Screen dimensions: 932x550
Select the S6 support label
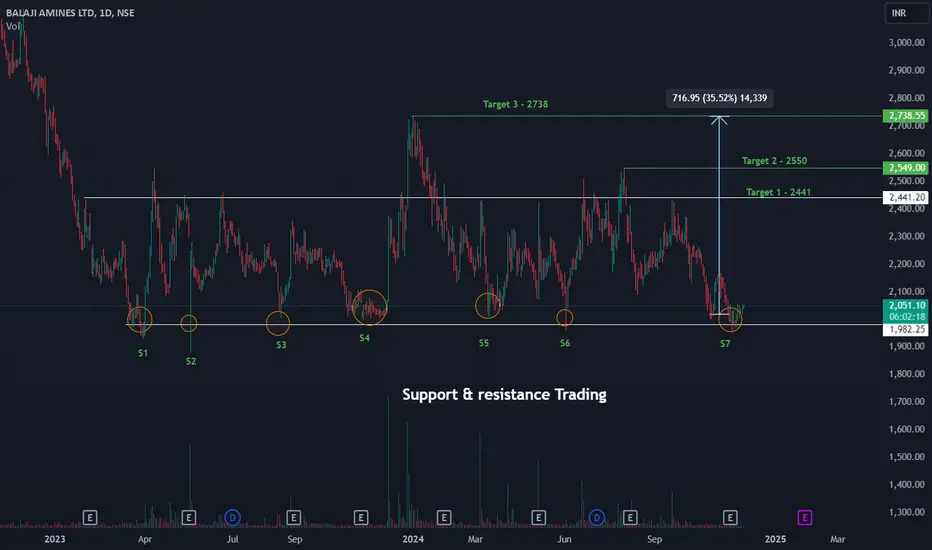(x=565, y=343)
